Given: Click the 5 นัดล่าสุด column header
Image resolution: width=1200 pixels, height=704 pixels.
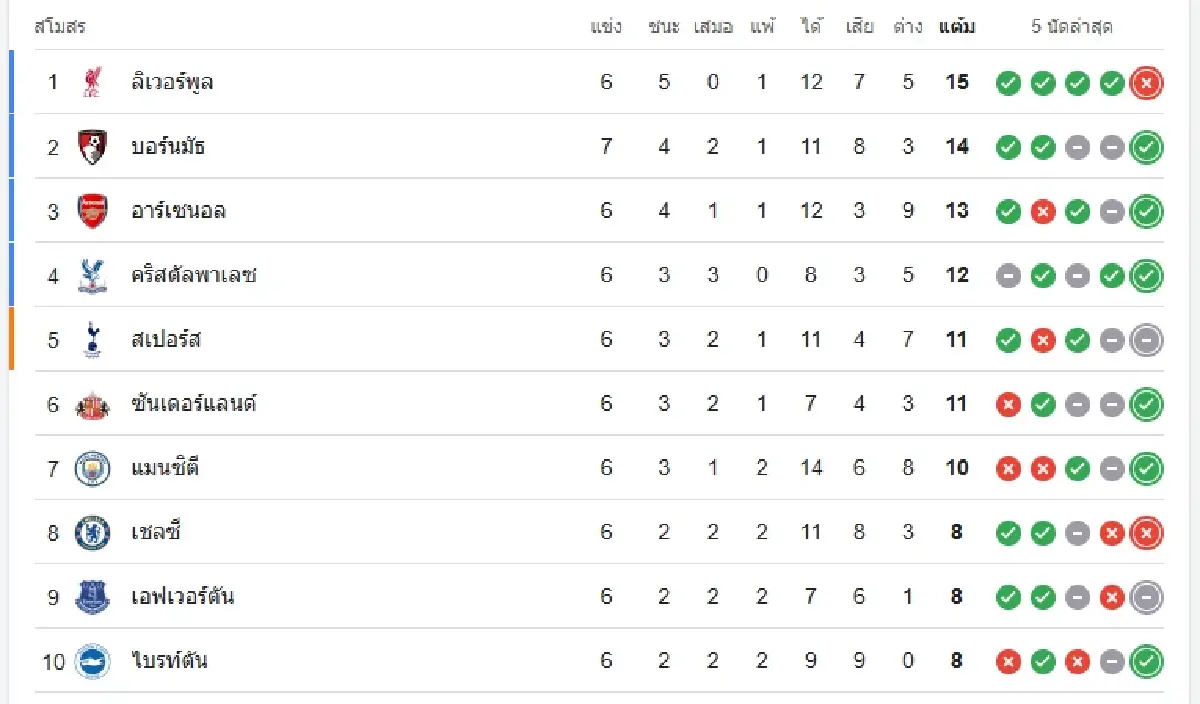Looking at the screenshot, I should (x=1072, y=27).
